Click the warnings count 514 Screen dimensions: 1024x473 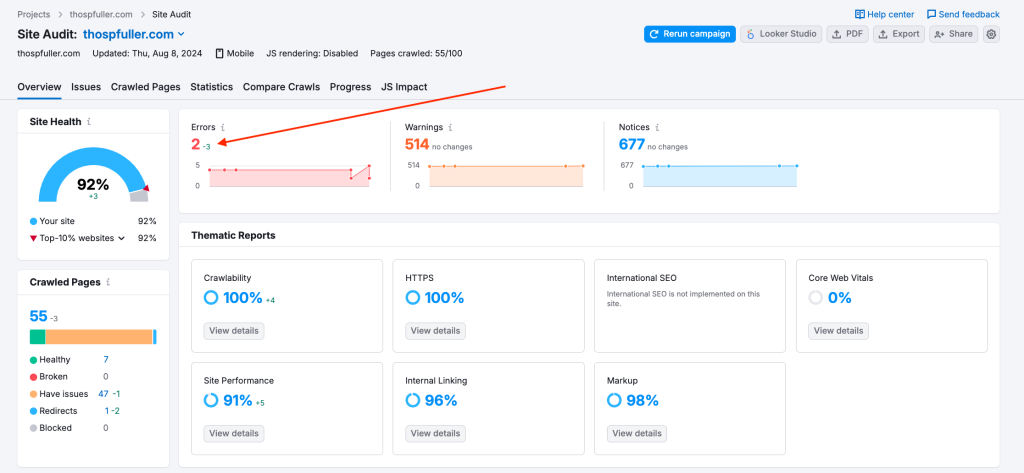coord(417,144)
